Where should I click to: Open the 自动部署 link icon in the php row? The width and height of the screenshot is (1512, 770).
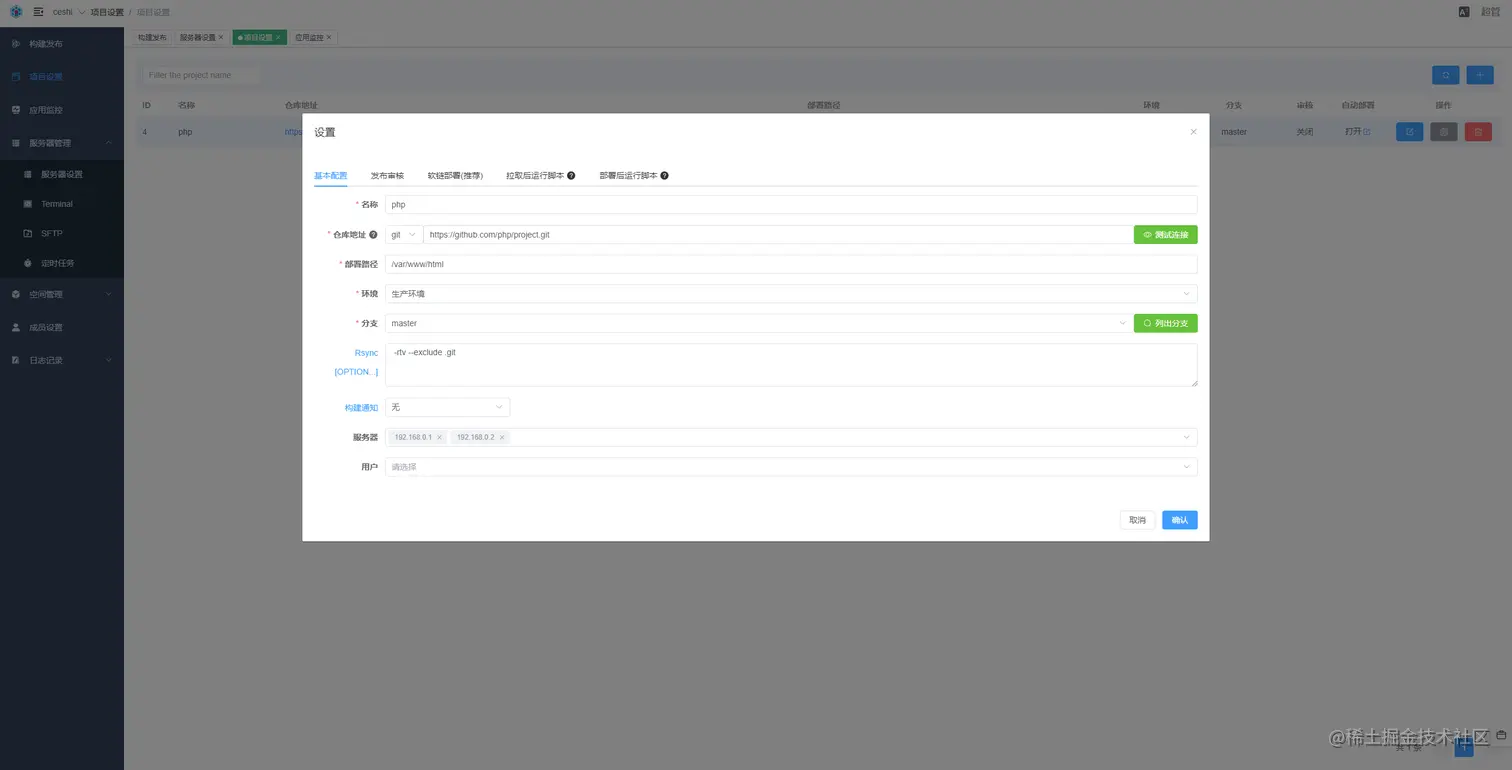coord(1367,132)
